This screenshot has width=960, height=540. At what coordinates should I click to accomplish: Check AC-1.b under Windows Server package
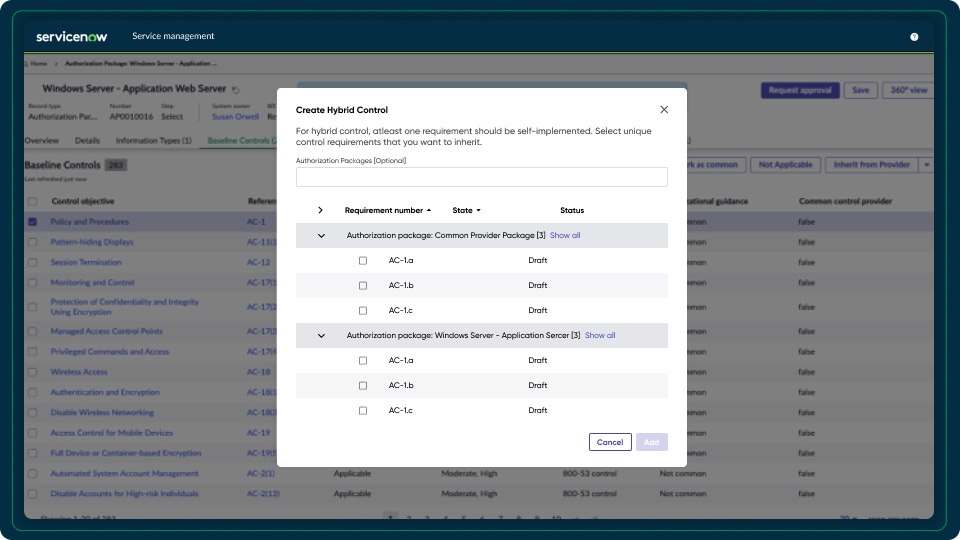coord(363,386)
